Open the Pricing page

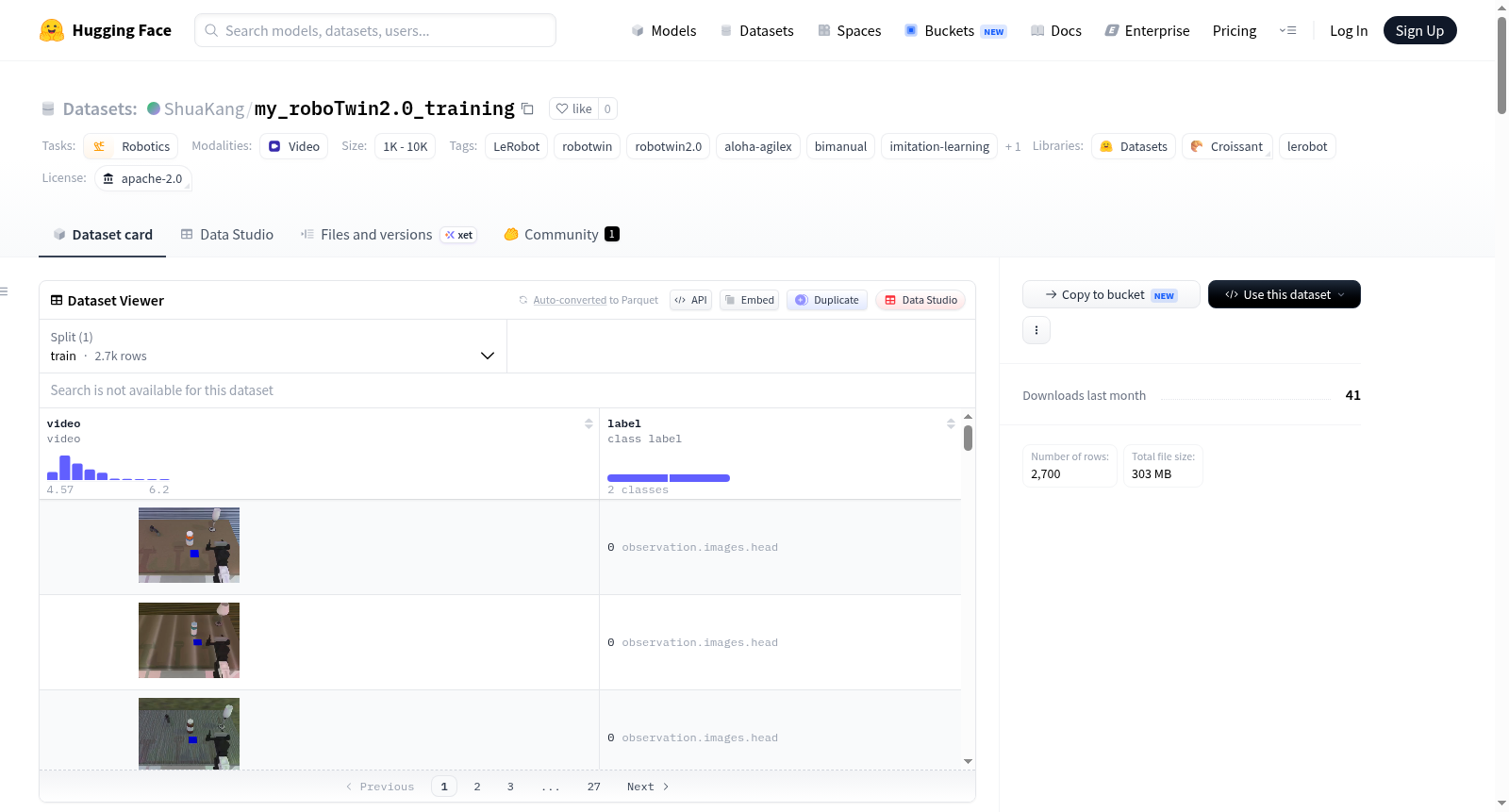(1235, 31)
